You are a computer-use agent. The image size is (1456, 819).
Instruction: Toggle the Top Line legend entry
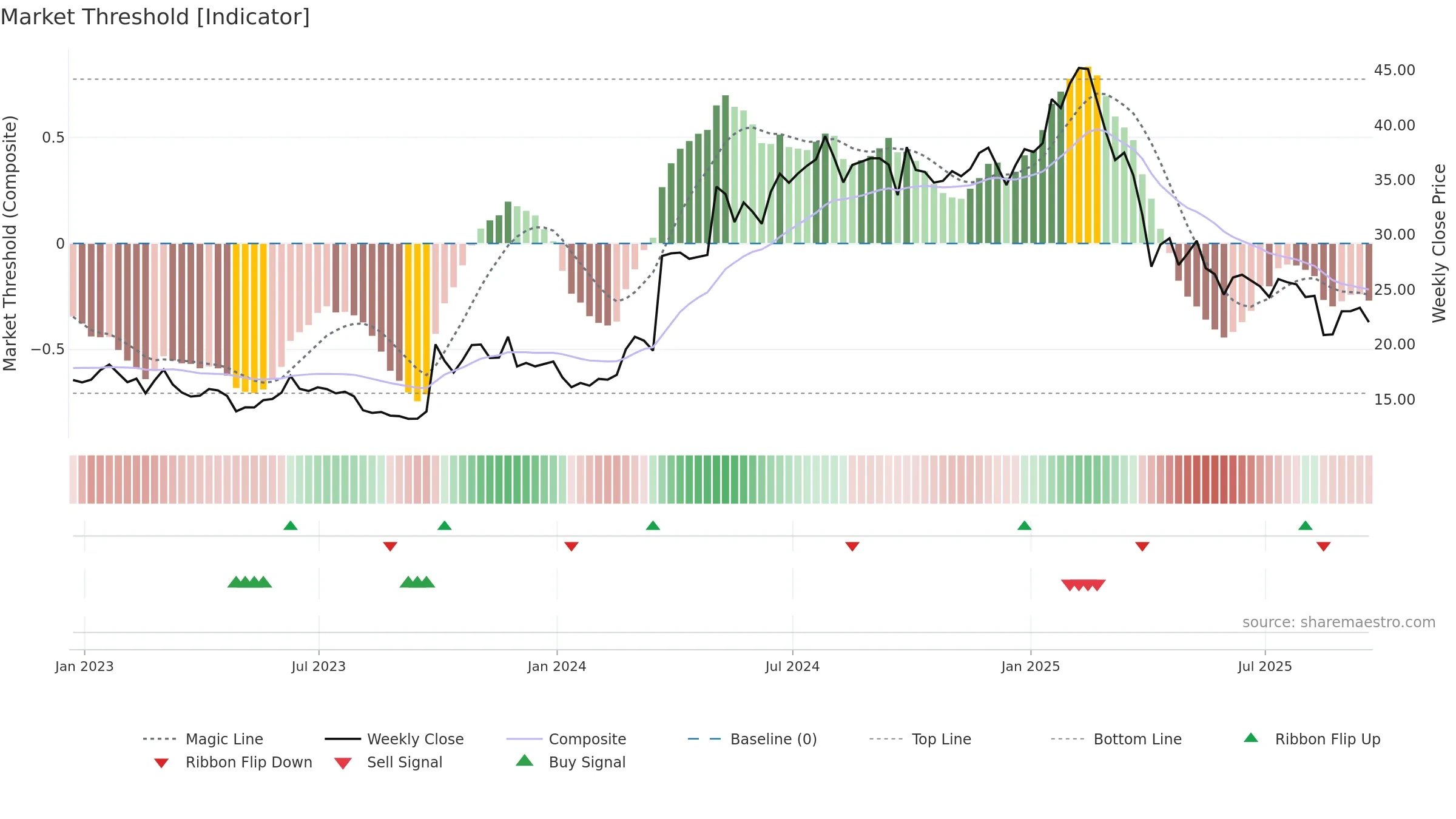[920, 739]
